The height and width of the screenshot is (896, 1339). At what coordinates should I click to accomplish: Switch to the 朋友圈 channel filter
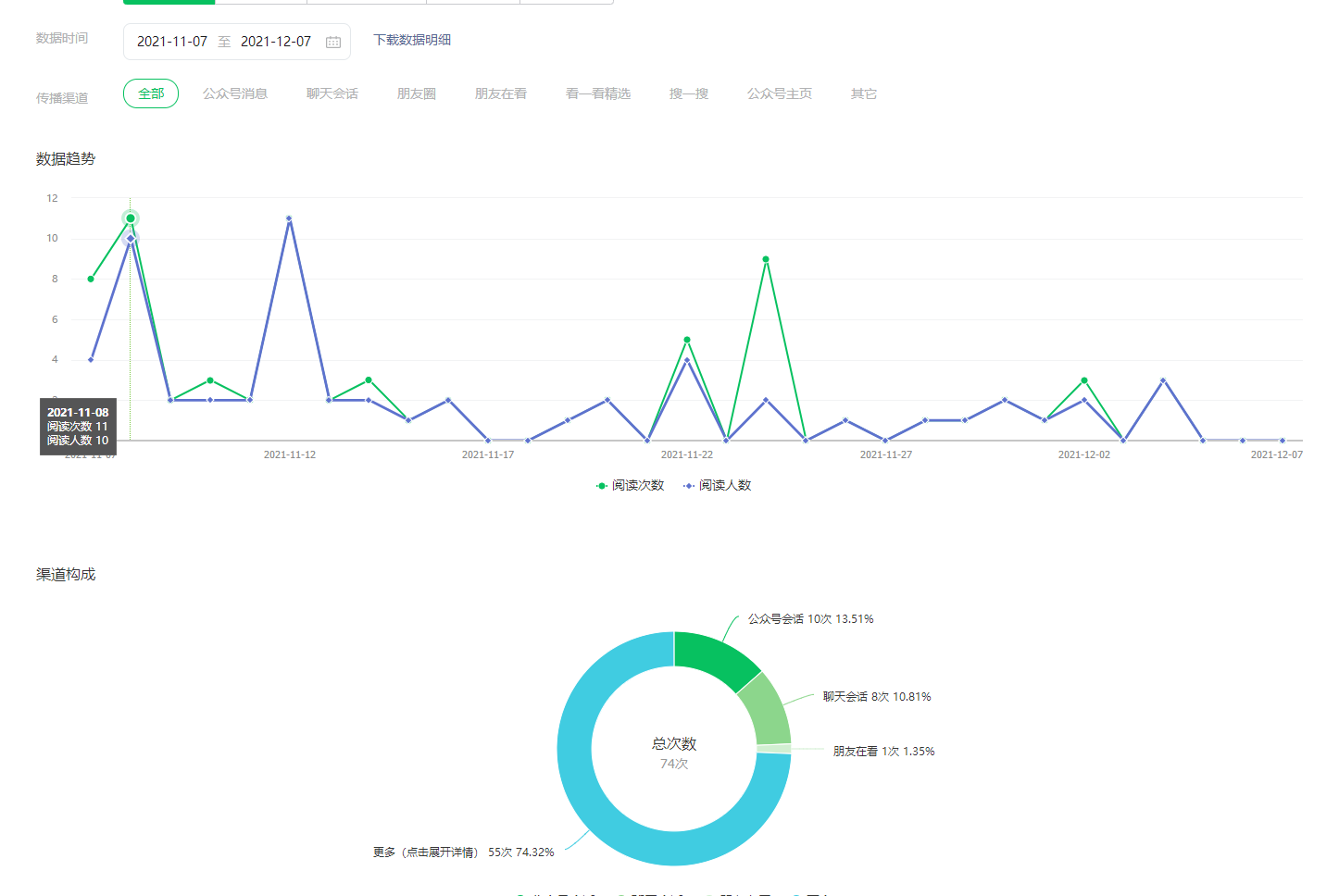coord(417,93)
